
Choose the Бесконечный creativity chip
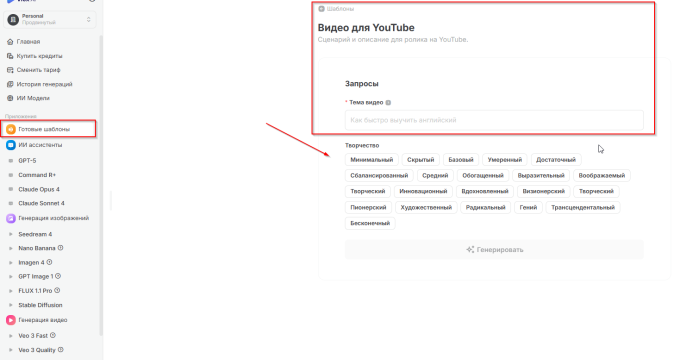point(370,223)
